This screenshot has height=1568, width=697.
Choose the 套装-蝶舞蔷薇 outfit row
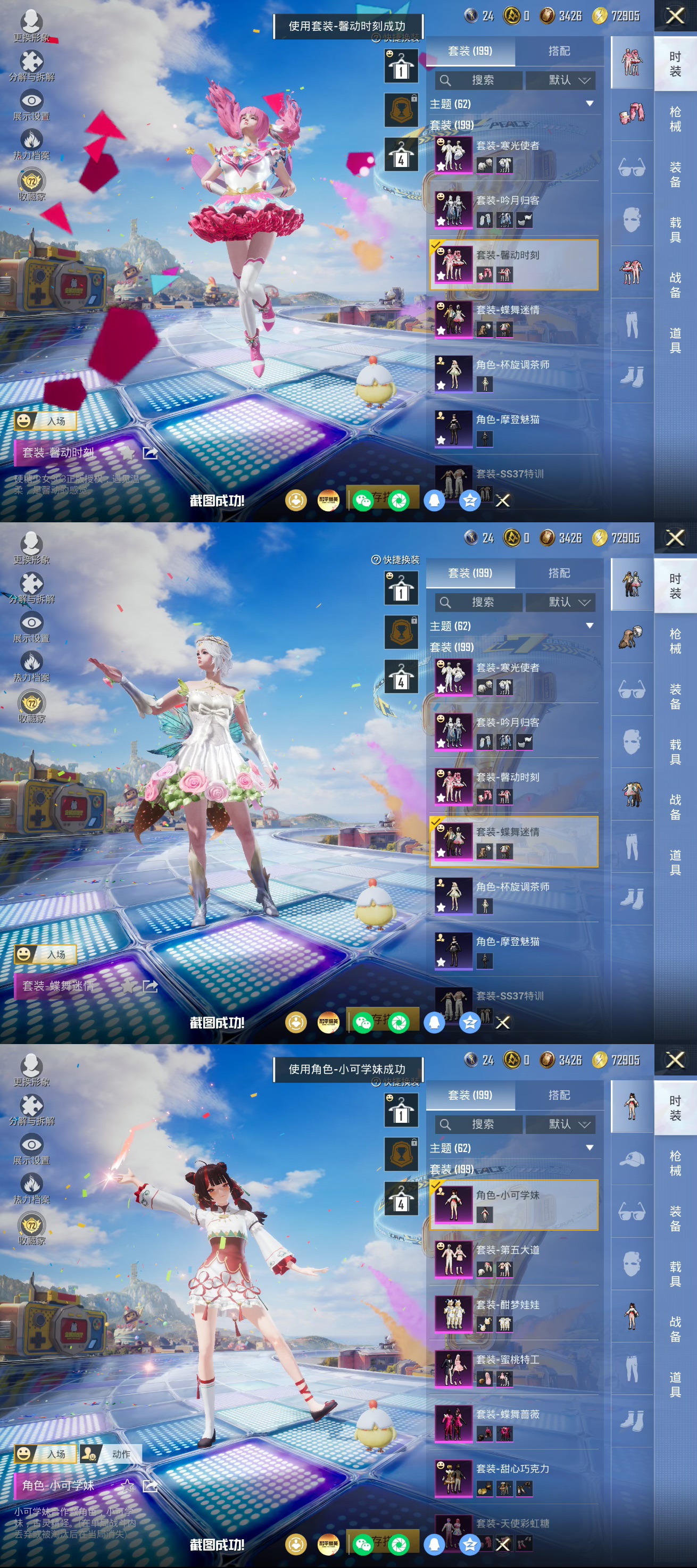[x=514, y=1424]
